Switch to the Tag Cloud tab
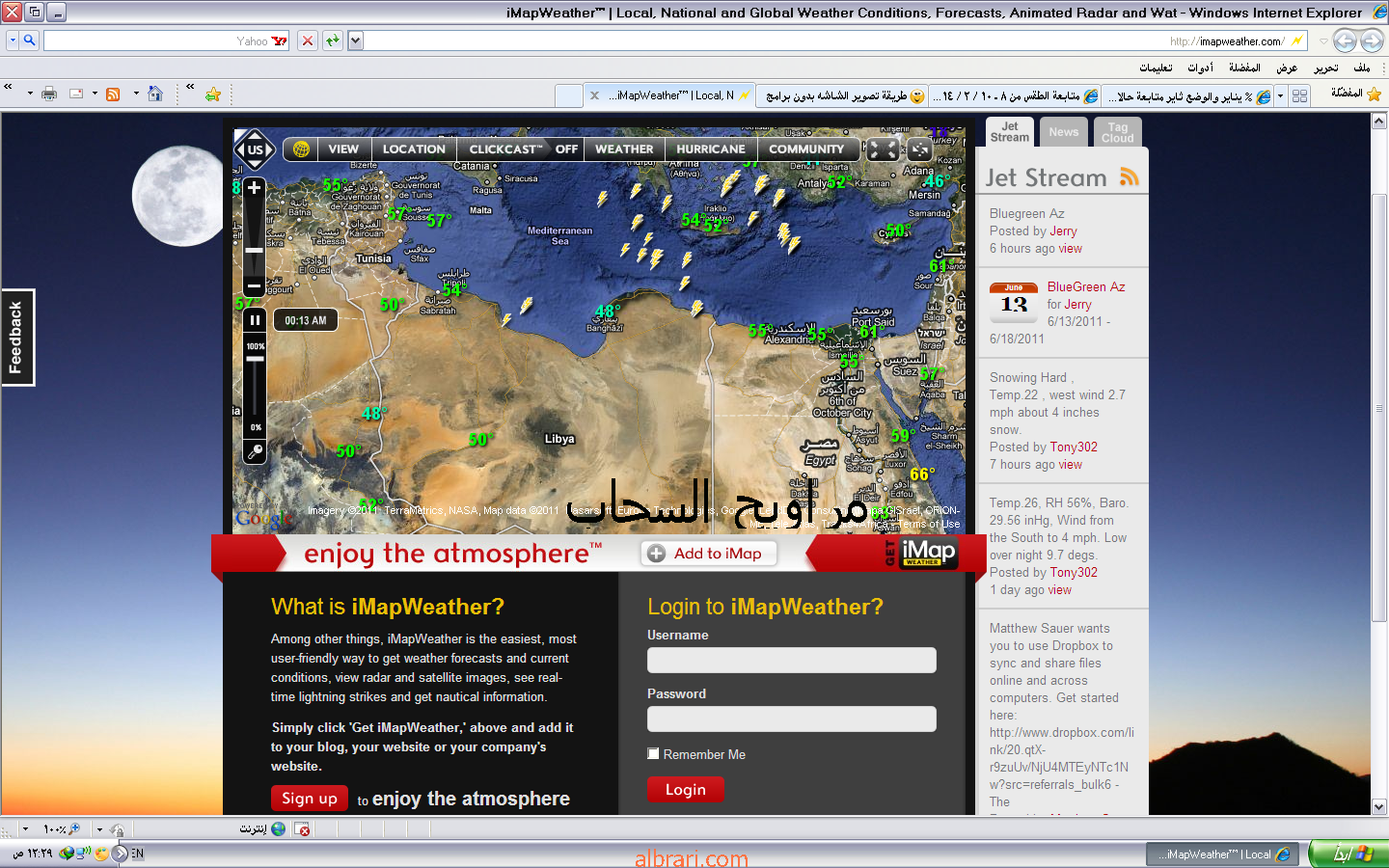The image size is (1389, 868). [x=1118, y=132]
